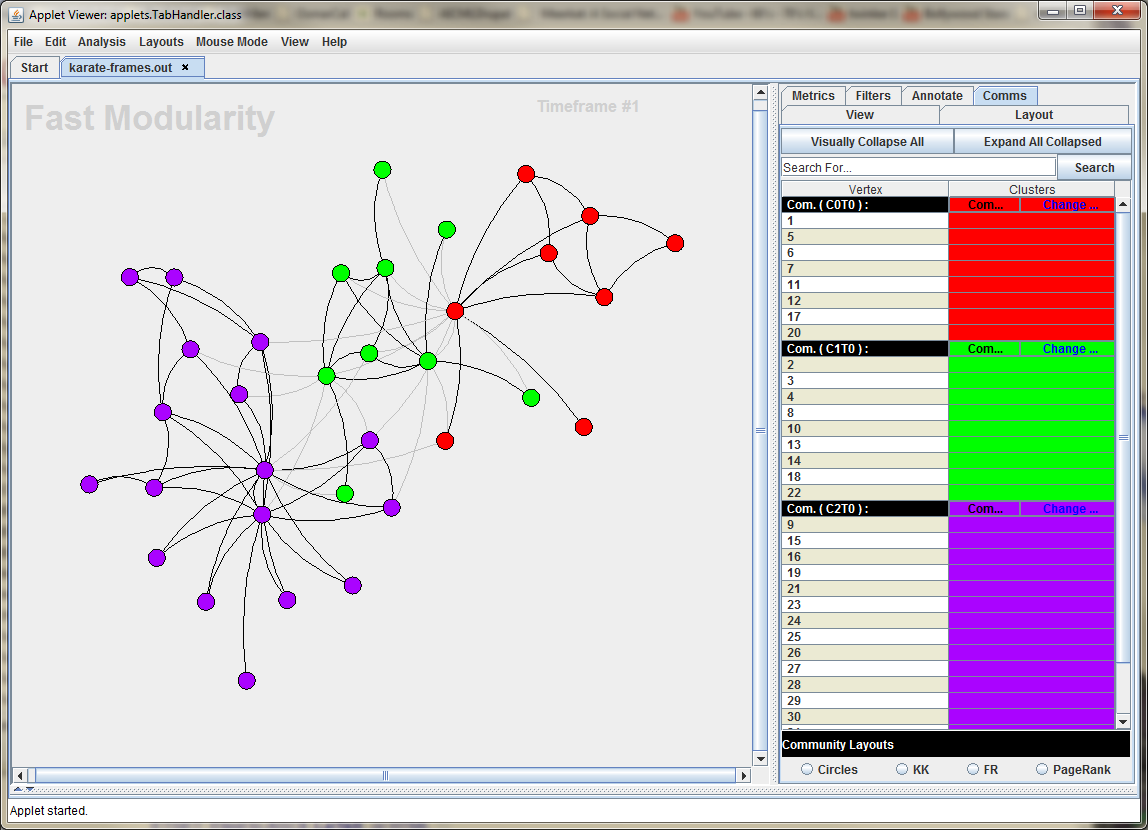Click the Clusters column header
This screenshot has height=830, width=1148.
pyautogui.click(x=1032, y=190)
